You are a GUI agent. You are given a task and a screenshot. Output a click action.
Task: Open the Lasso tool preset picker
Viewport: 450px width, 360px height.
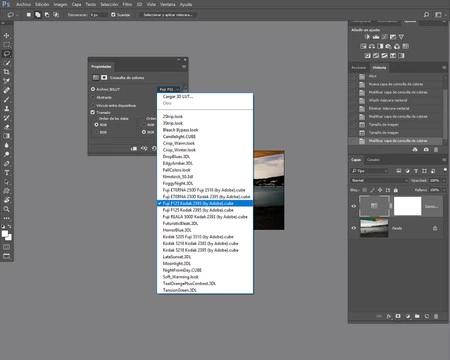click(x=13, y=15)
